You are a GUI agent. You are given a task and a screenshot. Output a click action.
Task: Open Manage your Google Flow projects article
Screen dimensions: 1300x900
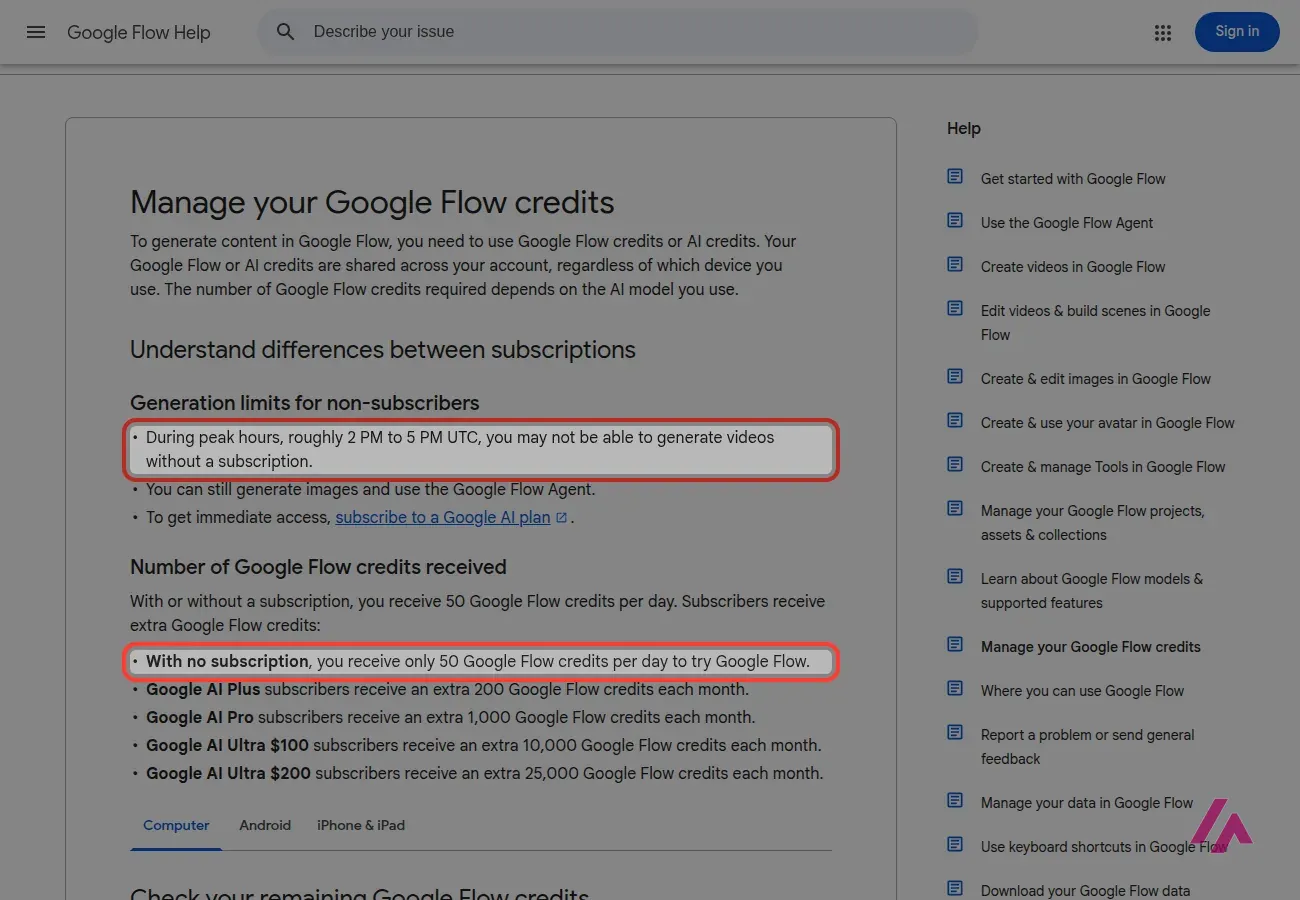coord(1093,523)
